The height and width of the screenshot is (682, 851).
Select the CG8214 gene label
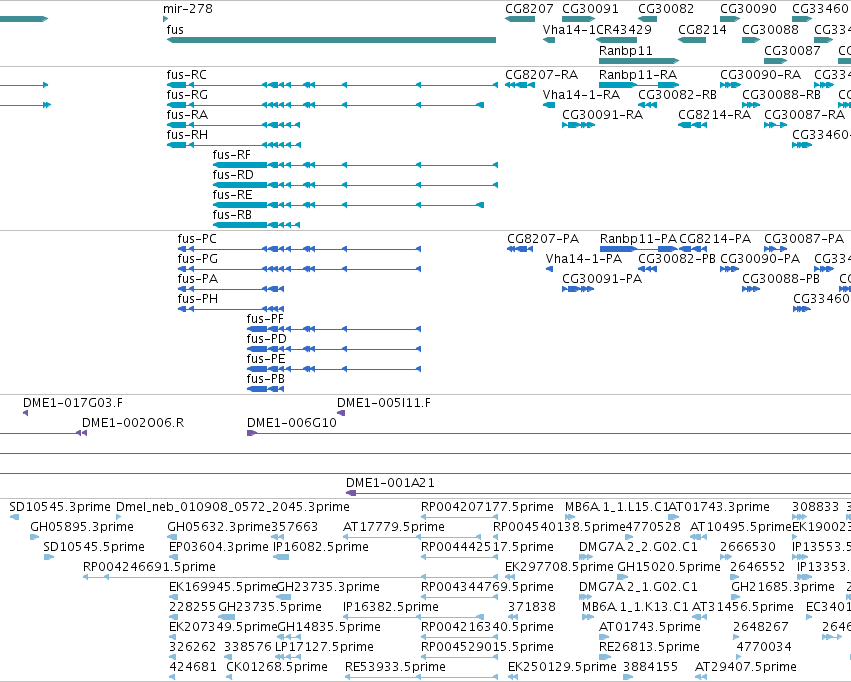pyautogui.click(x=702, y=29)
